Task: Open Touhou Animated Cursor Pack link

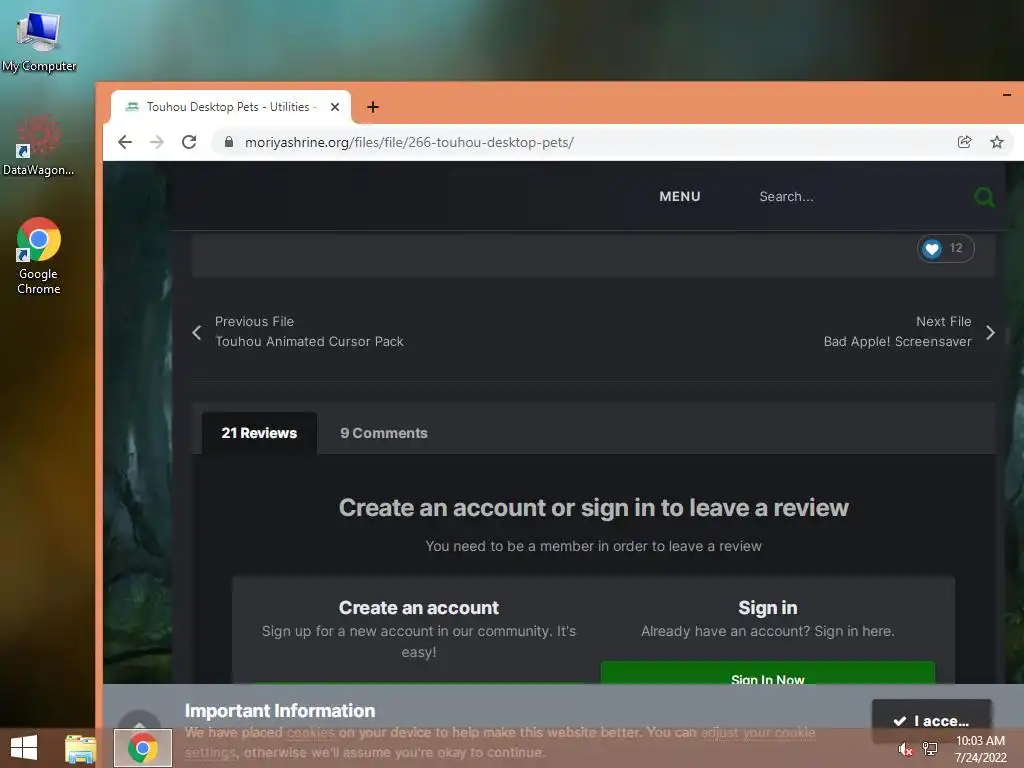Action: [310, 342]
